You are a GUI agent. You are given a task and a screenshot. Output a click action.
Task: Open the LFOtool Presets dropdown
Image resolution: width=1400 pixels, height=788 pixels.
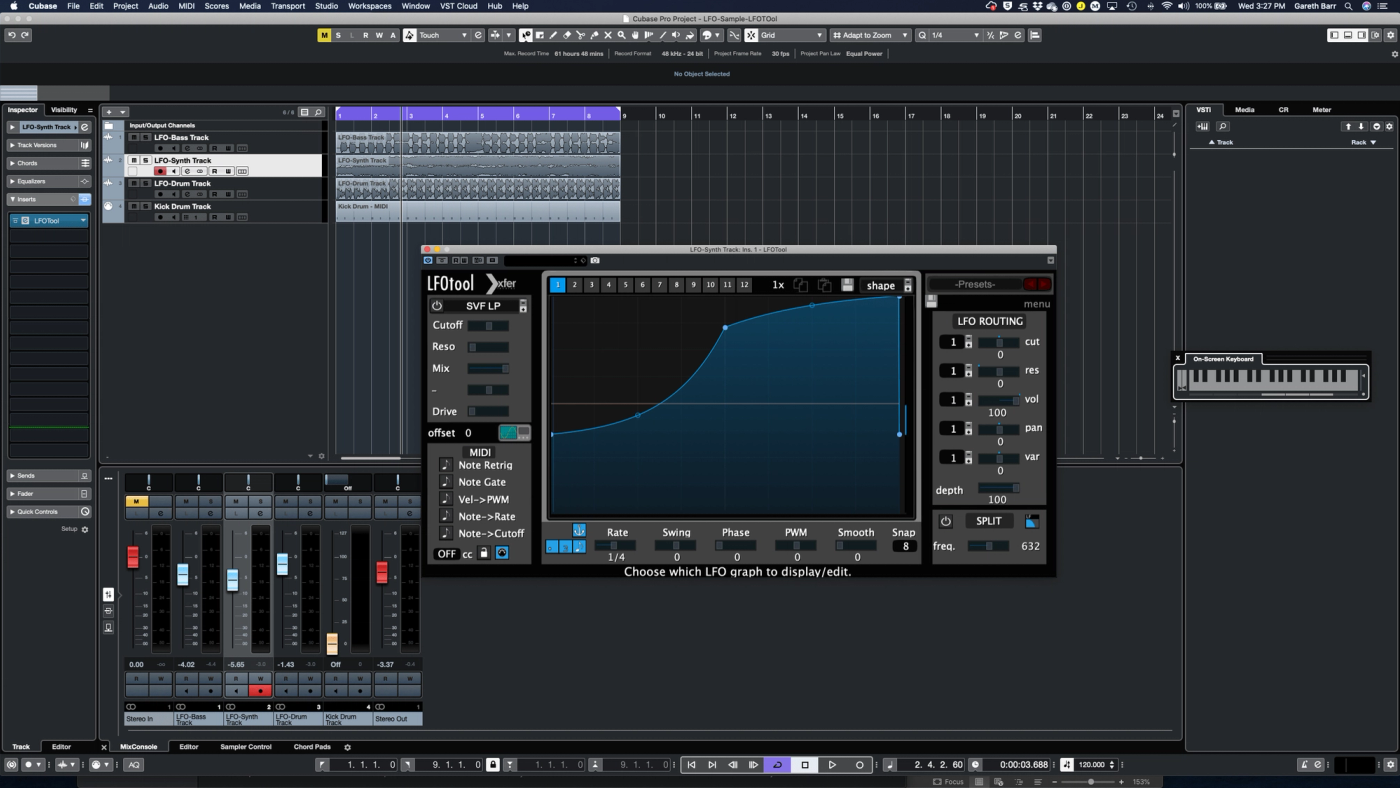click(x=974, y=284)
